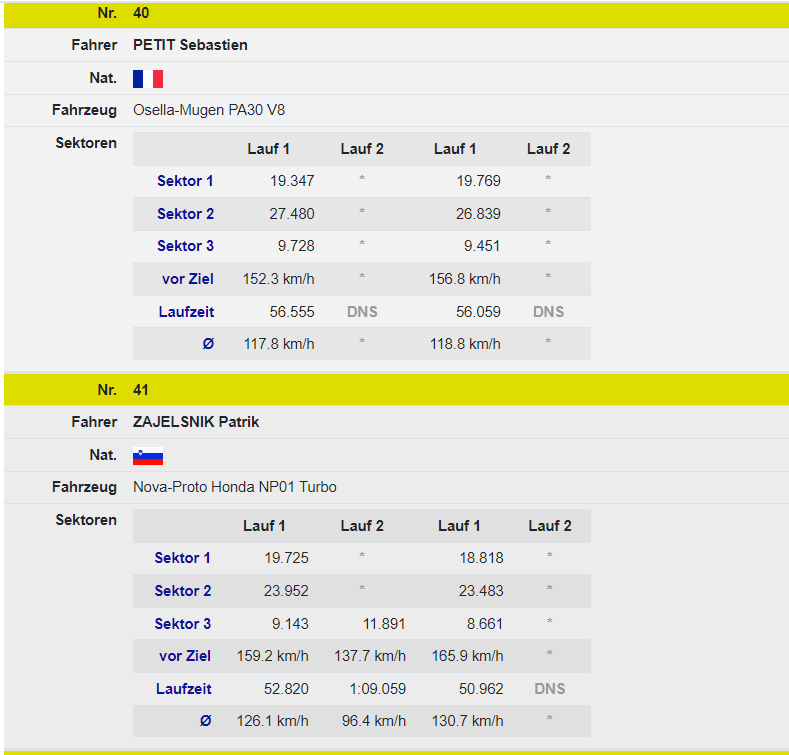Click the 130.7 km/h average speed

tap(470, 721)
